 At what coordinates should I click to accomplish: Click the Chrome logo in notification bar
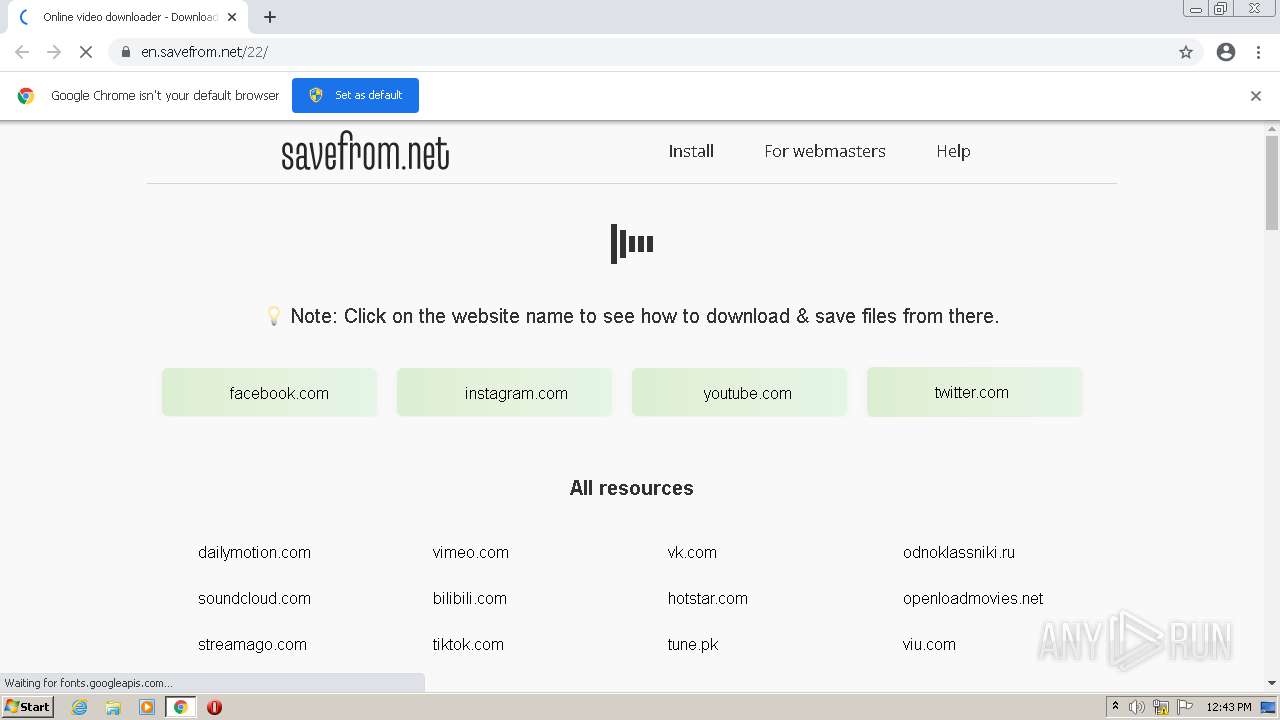tap(26, 96)
